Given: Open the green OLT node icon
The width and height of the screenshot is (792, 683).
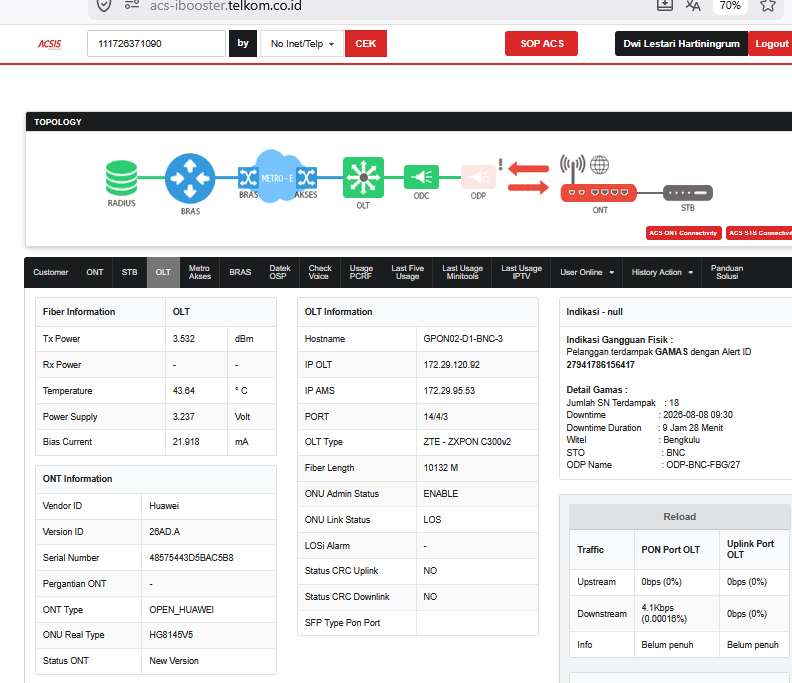Looking at the screenshot, I should pyautogui.click(x=363, y=177).
